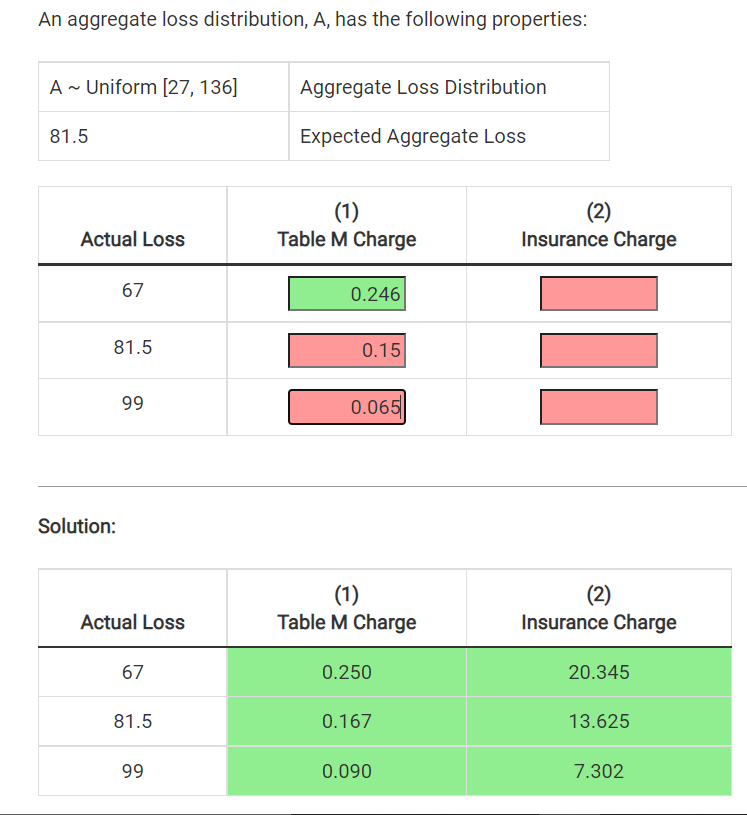The width and height of the screenshot is (747, 815).
Task: Click Insurance Charge input for 81.5
Action: pyautogui.click(x=598, y=351)
